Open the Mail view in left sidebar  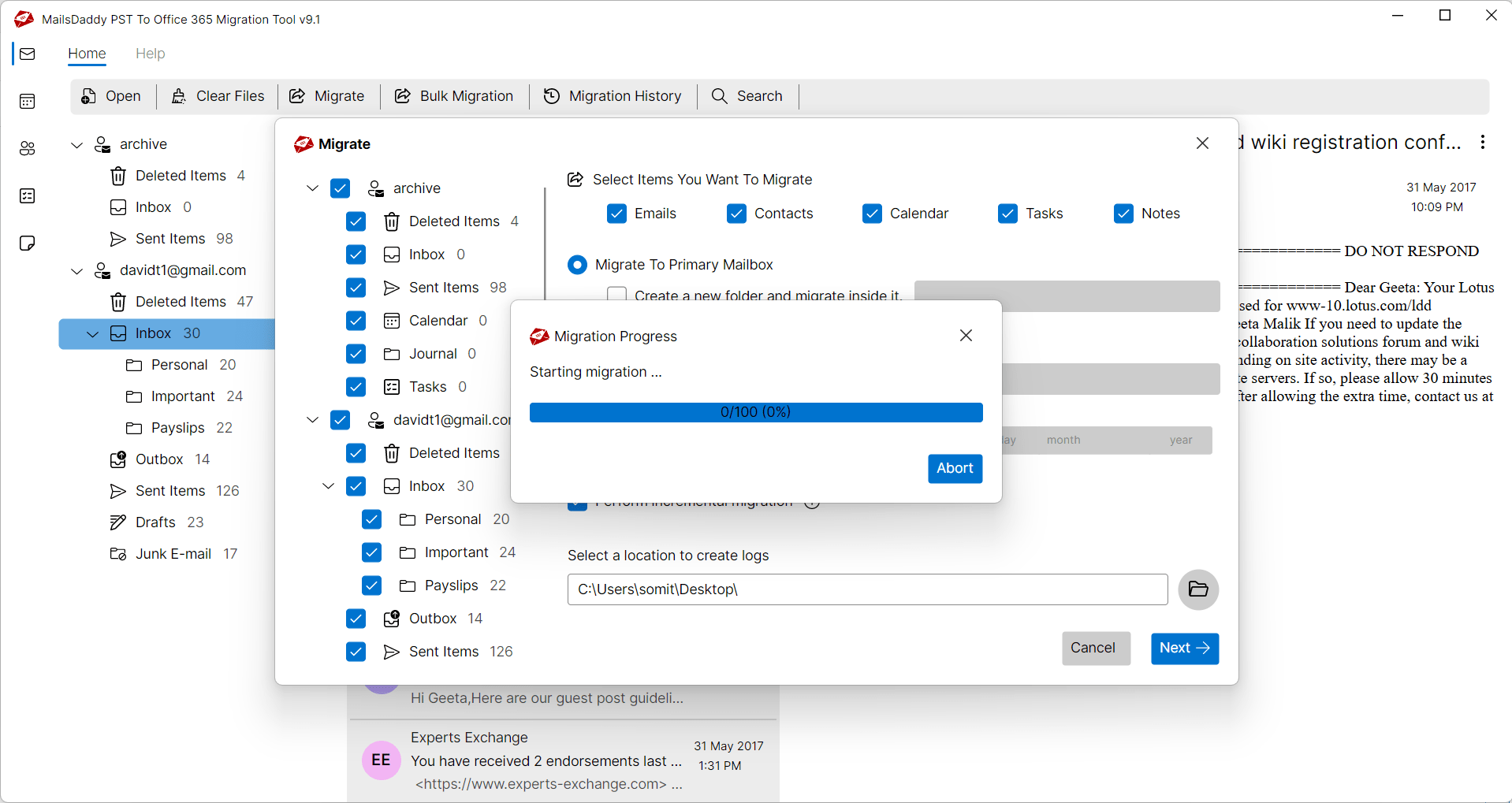(x=27, y=54)
